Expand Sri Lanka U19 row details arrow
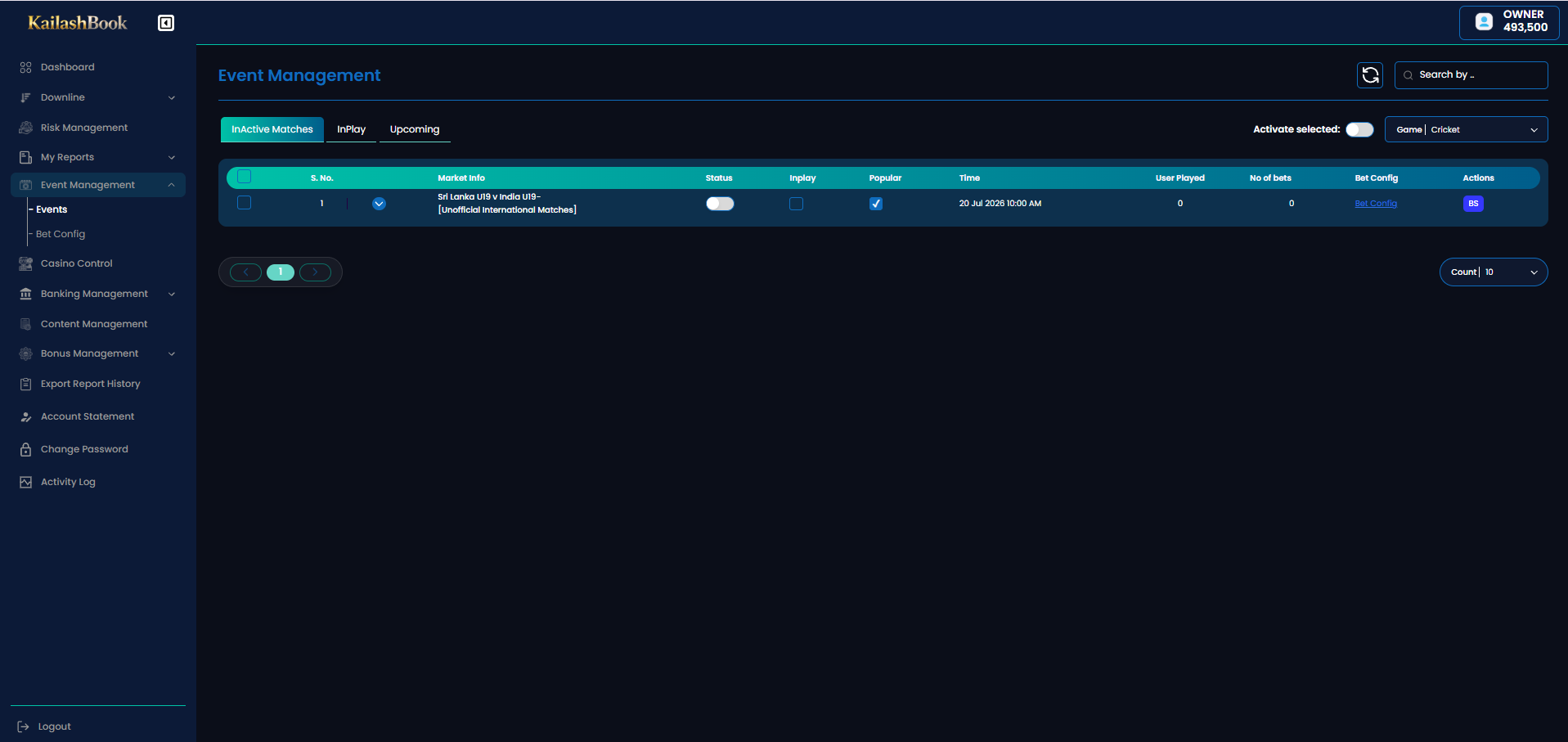 click(x=379, y=204)
